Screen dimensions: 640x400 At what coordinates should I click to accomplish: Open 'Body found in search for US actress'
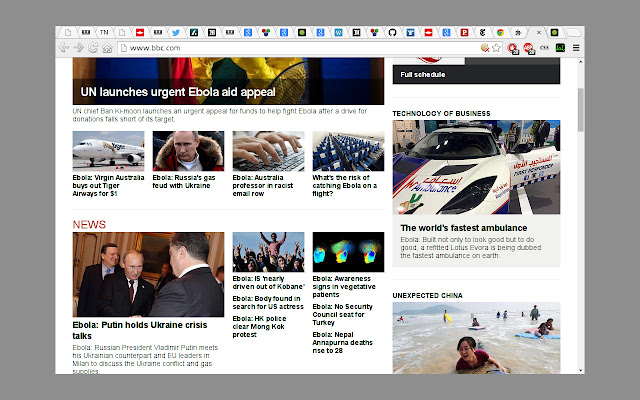tap(268, 302)
